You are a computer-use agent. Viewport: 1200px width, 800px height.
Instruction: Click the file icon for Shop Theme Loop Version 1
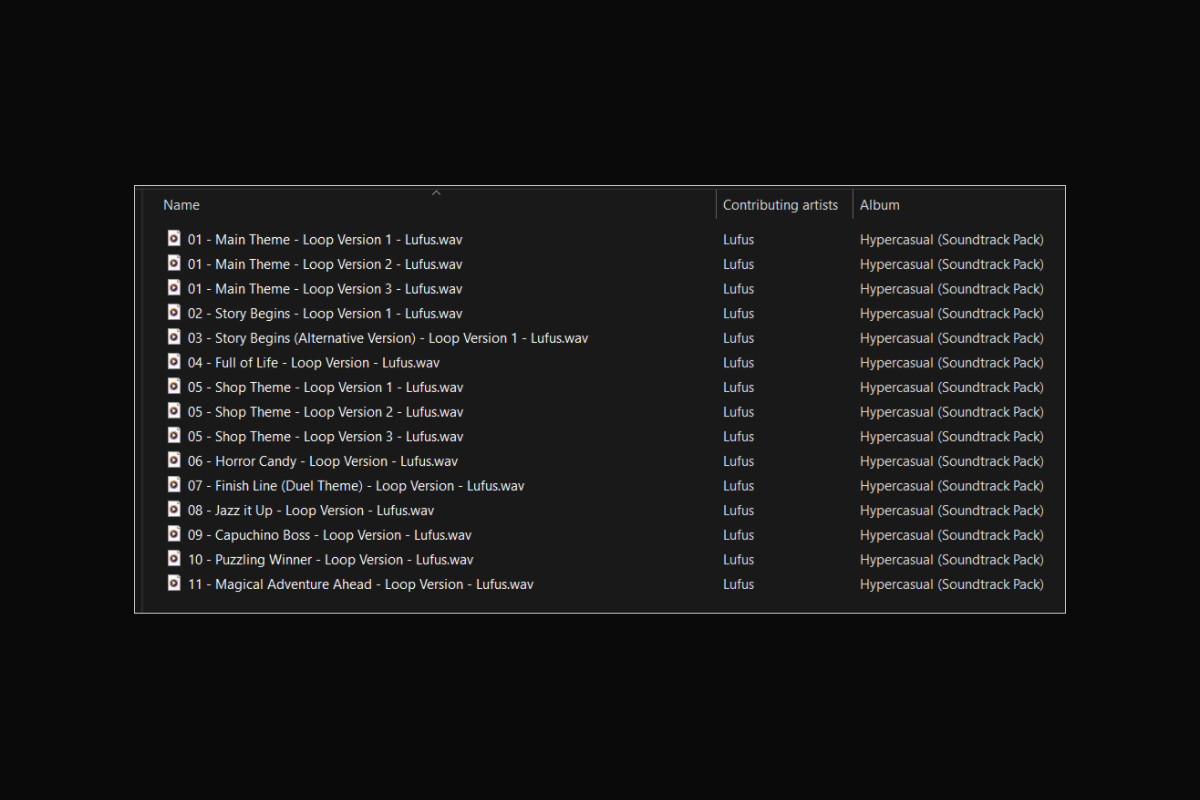(x=174, y=387)
